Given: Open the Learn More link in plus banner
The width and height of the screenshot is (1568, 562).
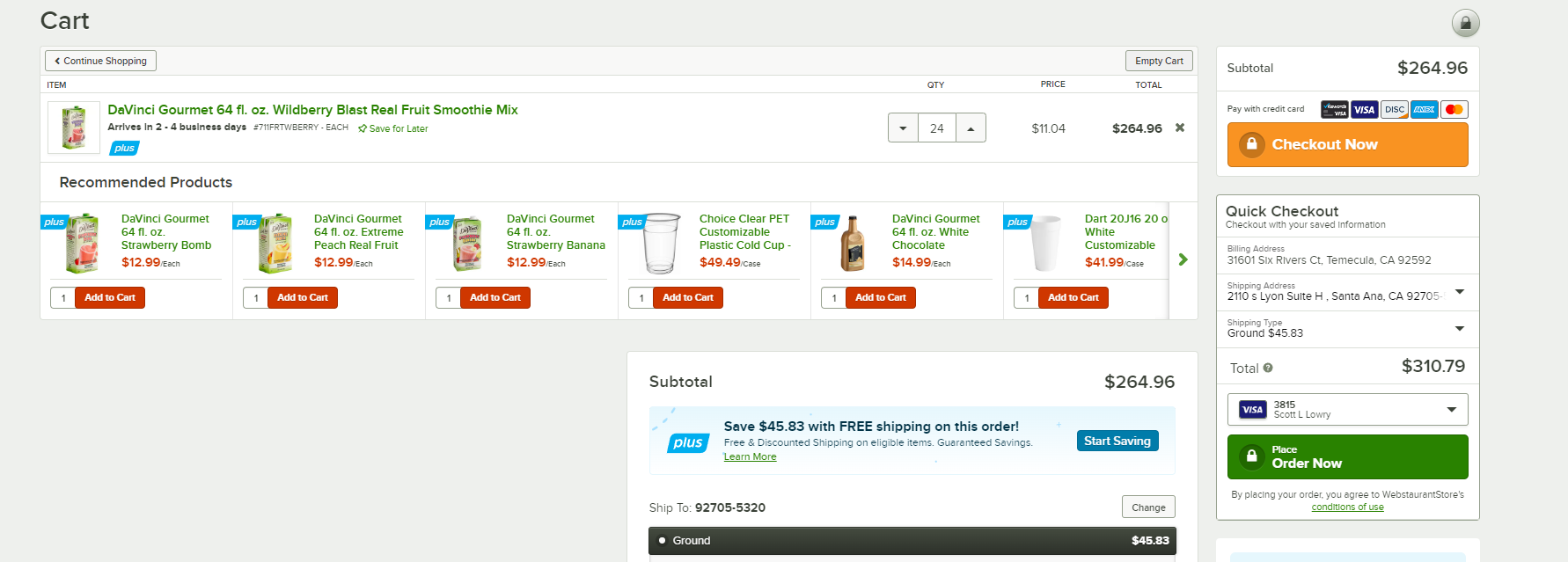Looking at the screenshot, I should click(750, 457).
